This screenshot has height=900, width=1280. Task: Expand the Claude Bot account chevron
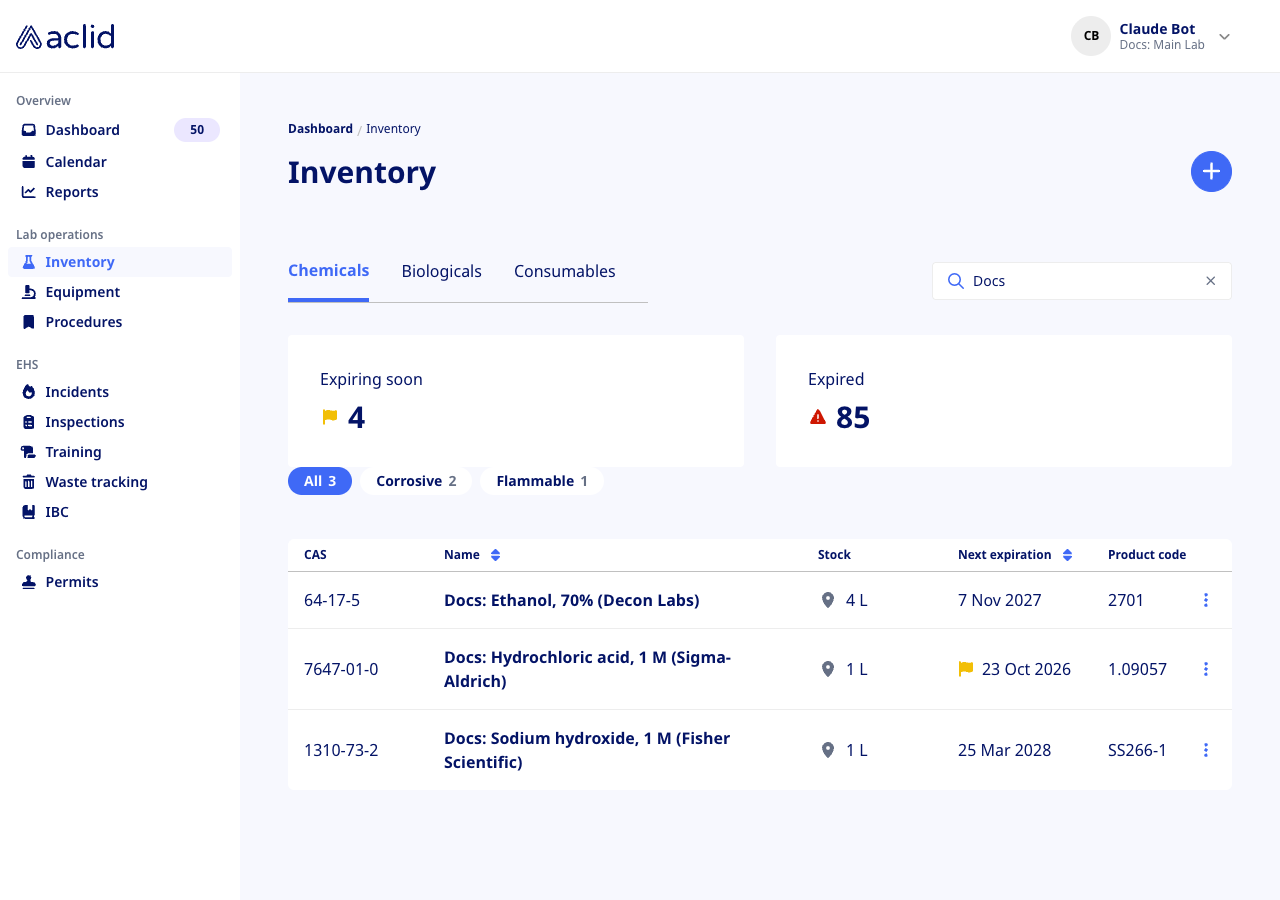coord(1224,37)
